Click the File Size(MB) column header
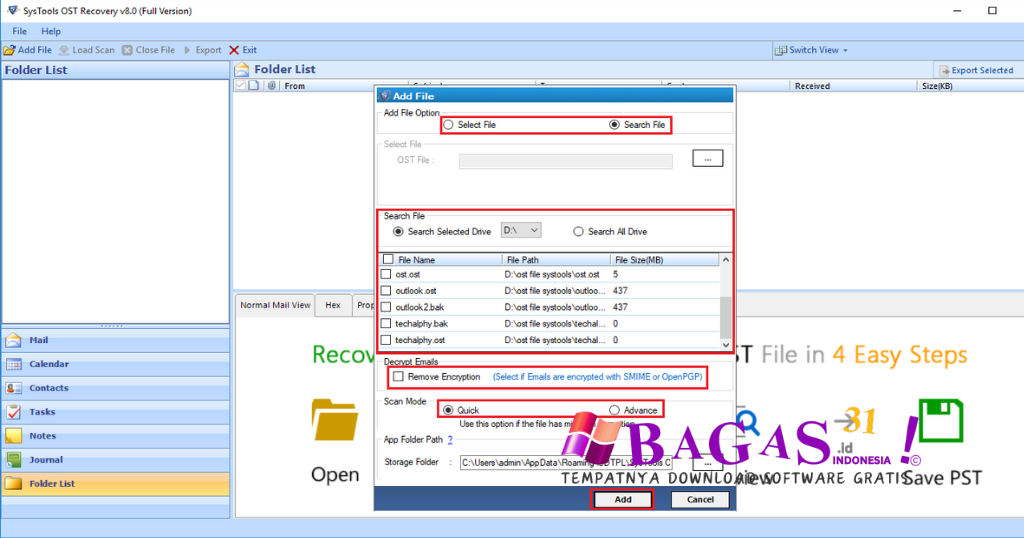1024x538 pixels. (665, 260)
